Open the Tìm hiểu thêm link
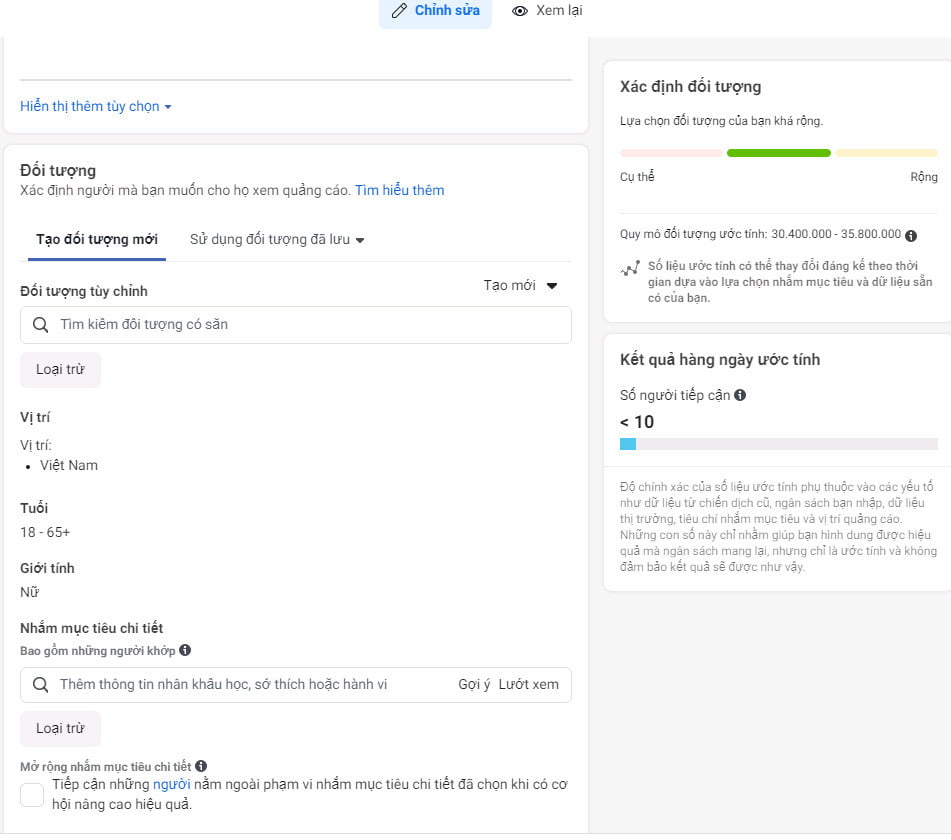The image size is (951, 840). point(400,190)
